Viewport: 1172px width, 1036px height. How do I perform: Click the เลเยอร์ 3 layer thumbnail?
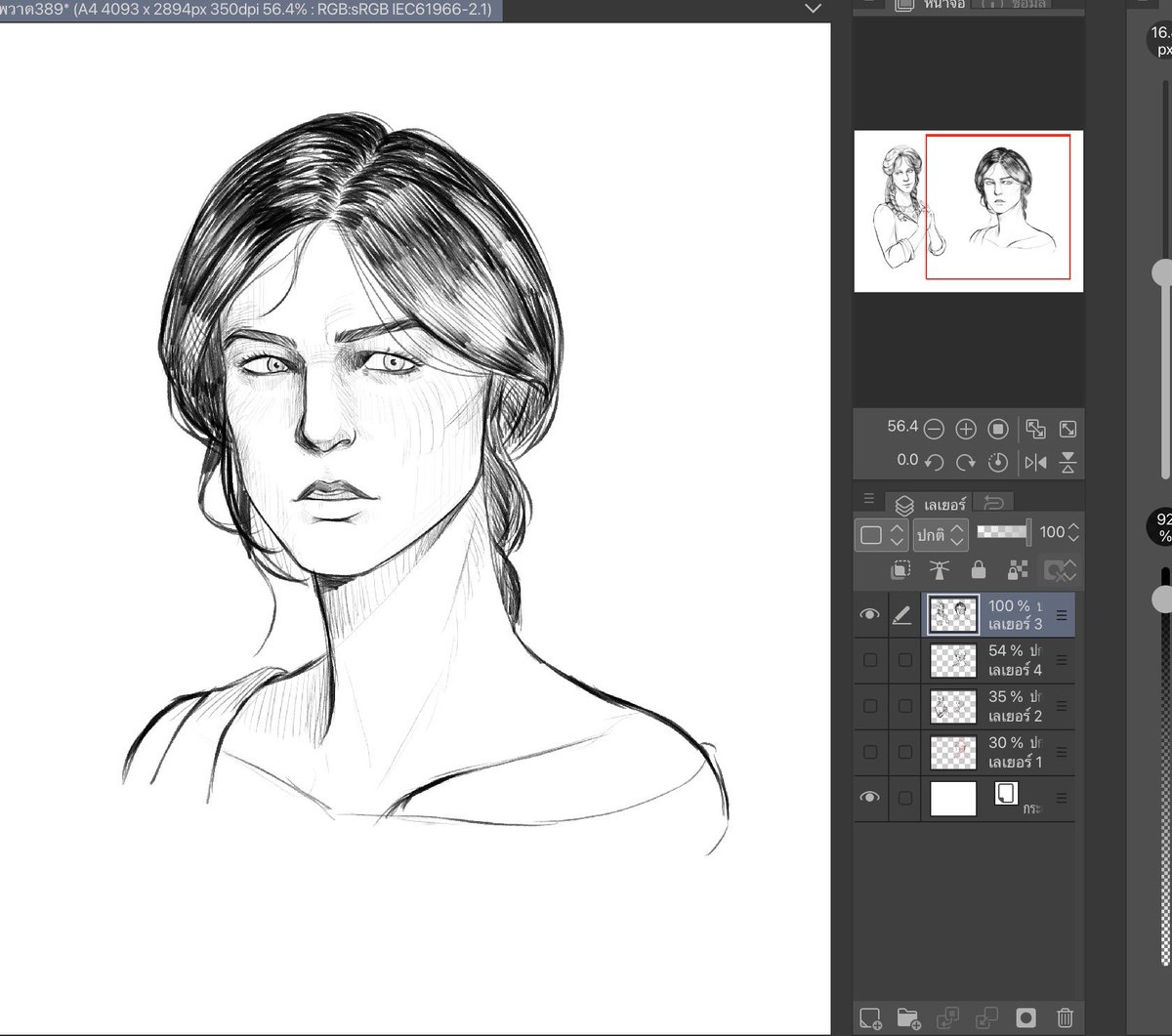(x=953, y=615)
